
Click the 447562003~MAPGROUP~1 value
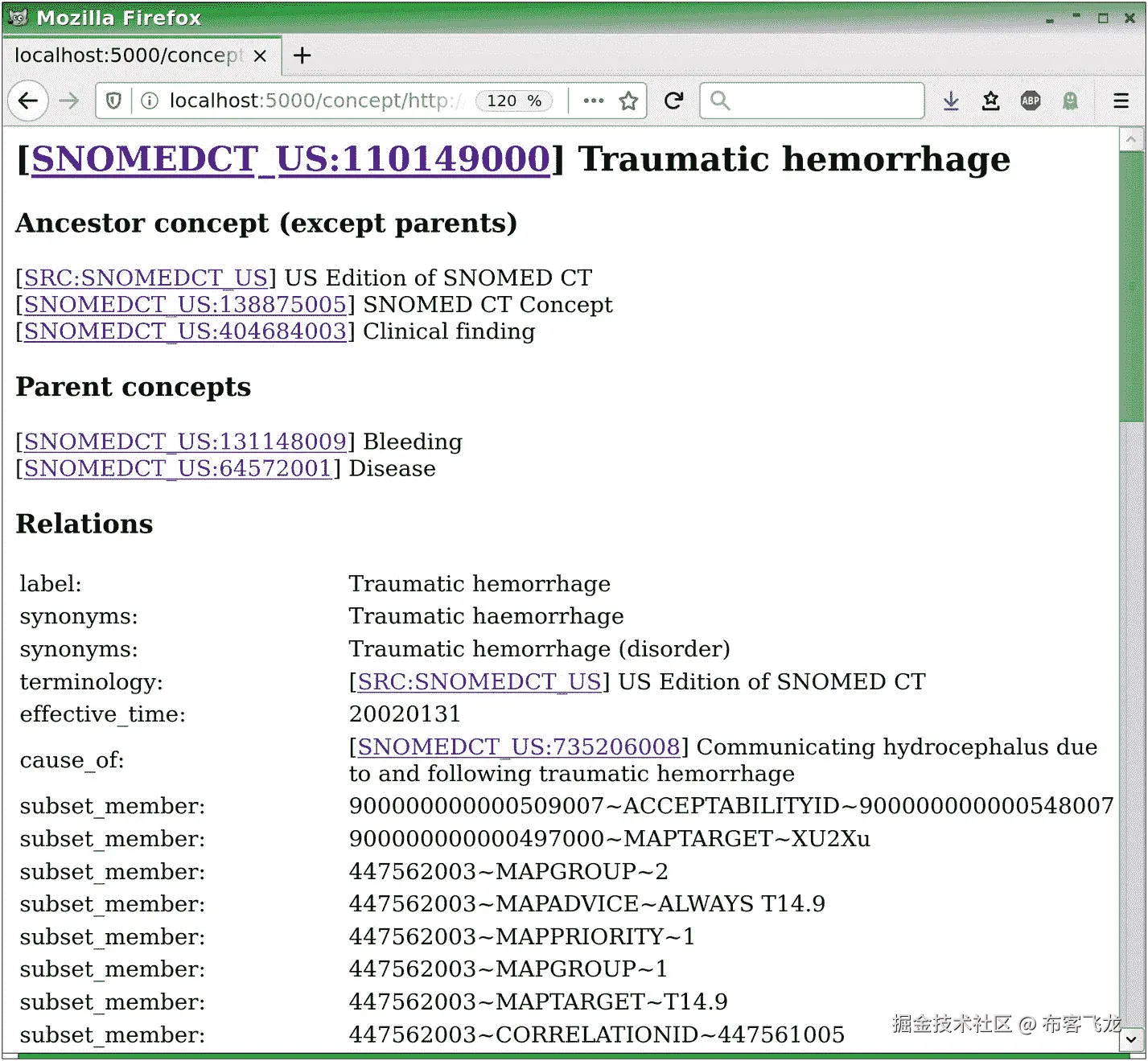click(508, 969)
